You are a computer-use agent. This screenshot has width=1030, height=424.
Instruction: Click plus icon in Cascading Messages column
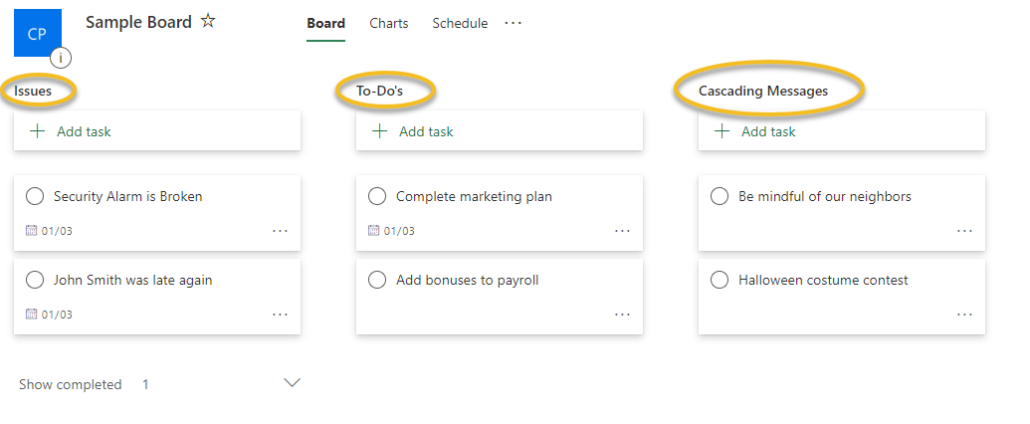point(720,131)
